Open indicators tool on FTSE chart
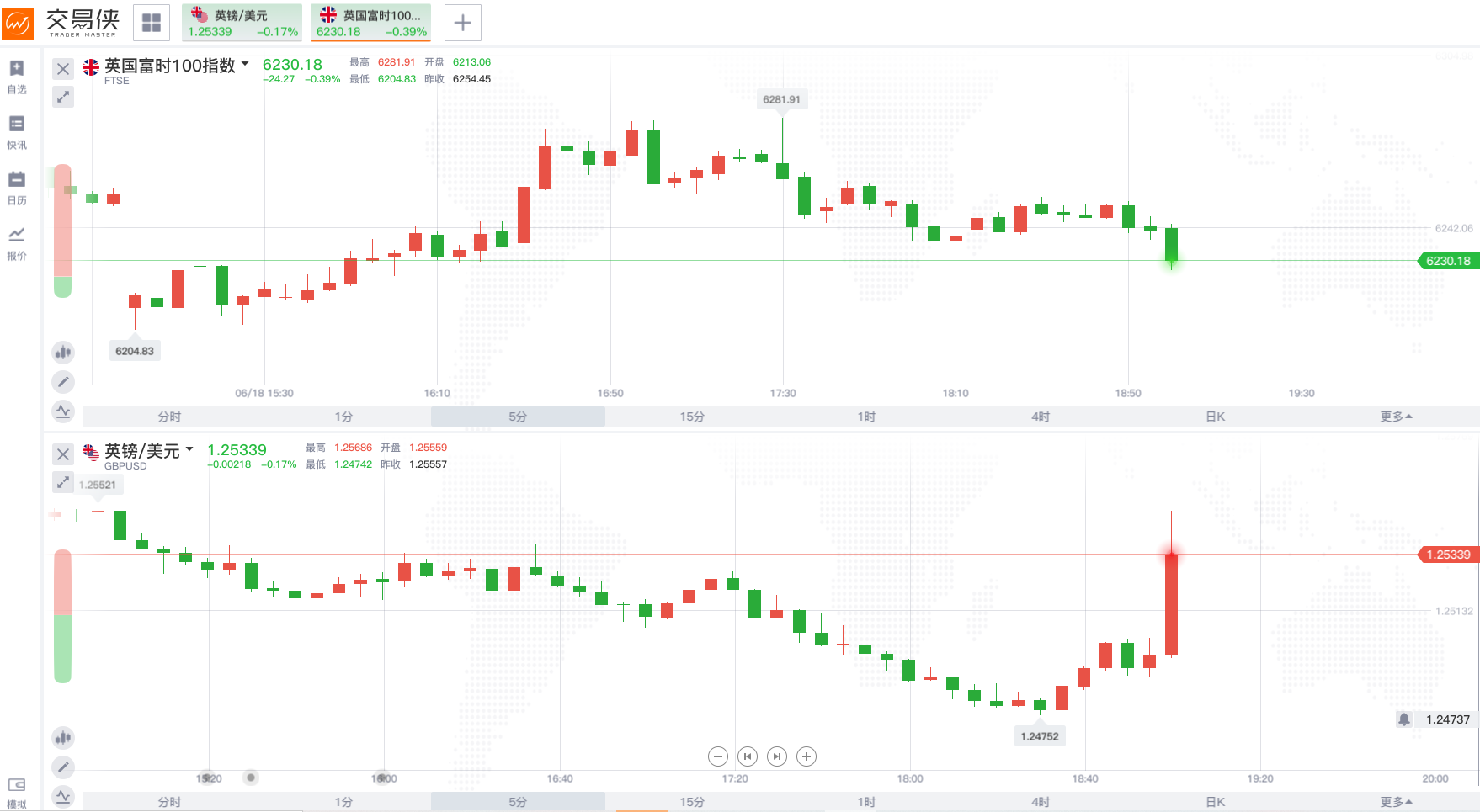Screen dimensions: 1480x812 point(63,411)
